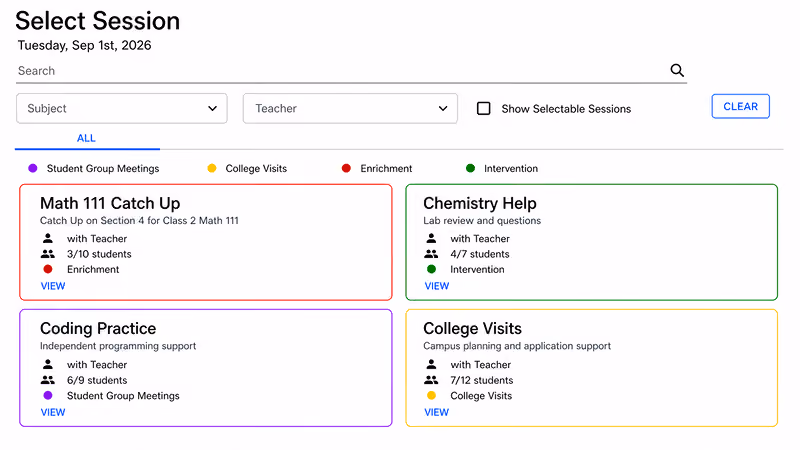Click the Student Group Meetings legend label

point(103,168)
